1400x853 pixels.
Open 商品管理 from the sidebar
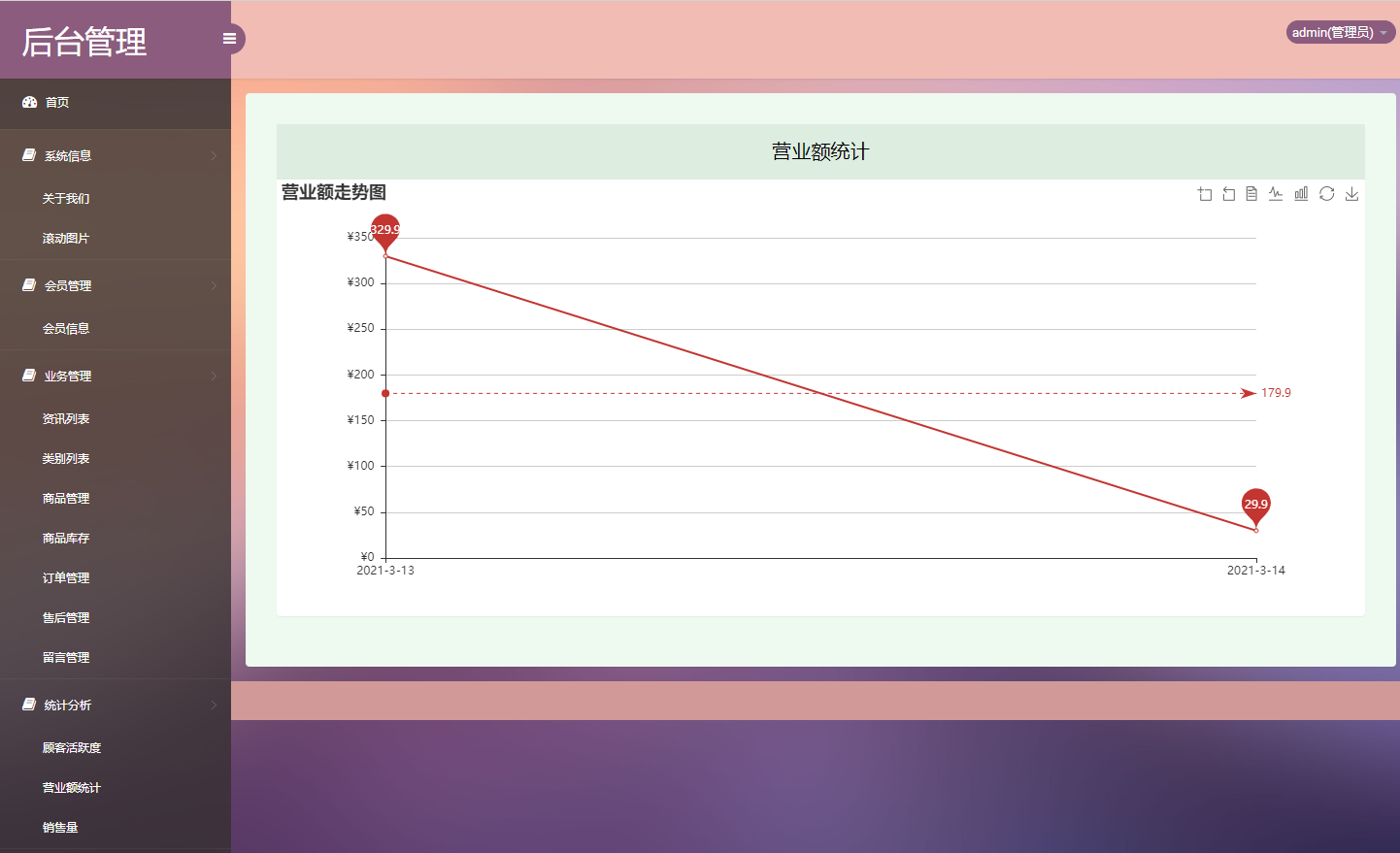(x=65, y=498)
